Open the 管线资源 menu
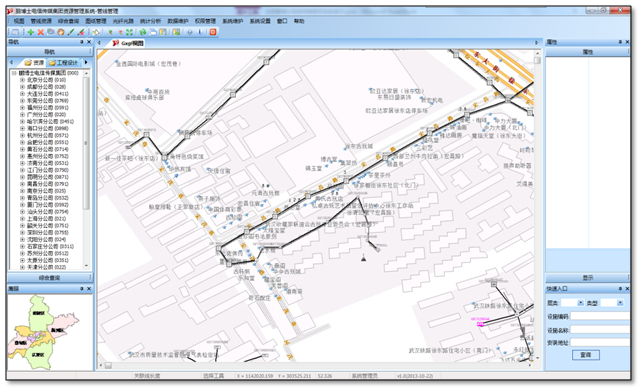 41,21
